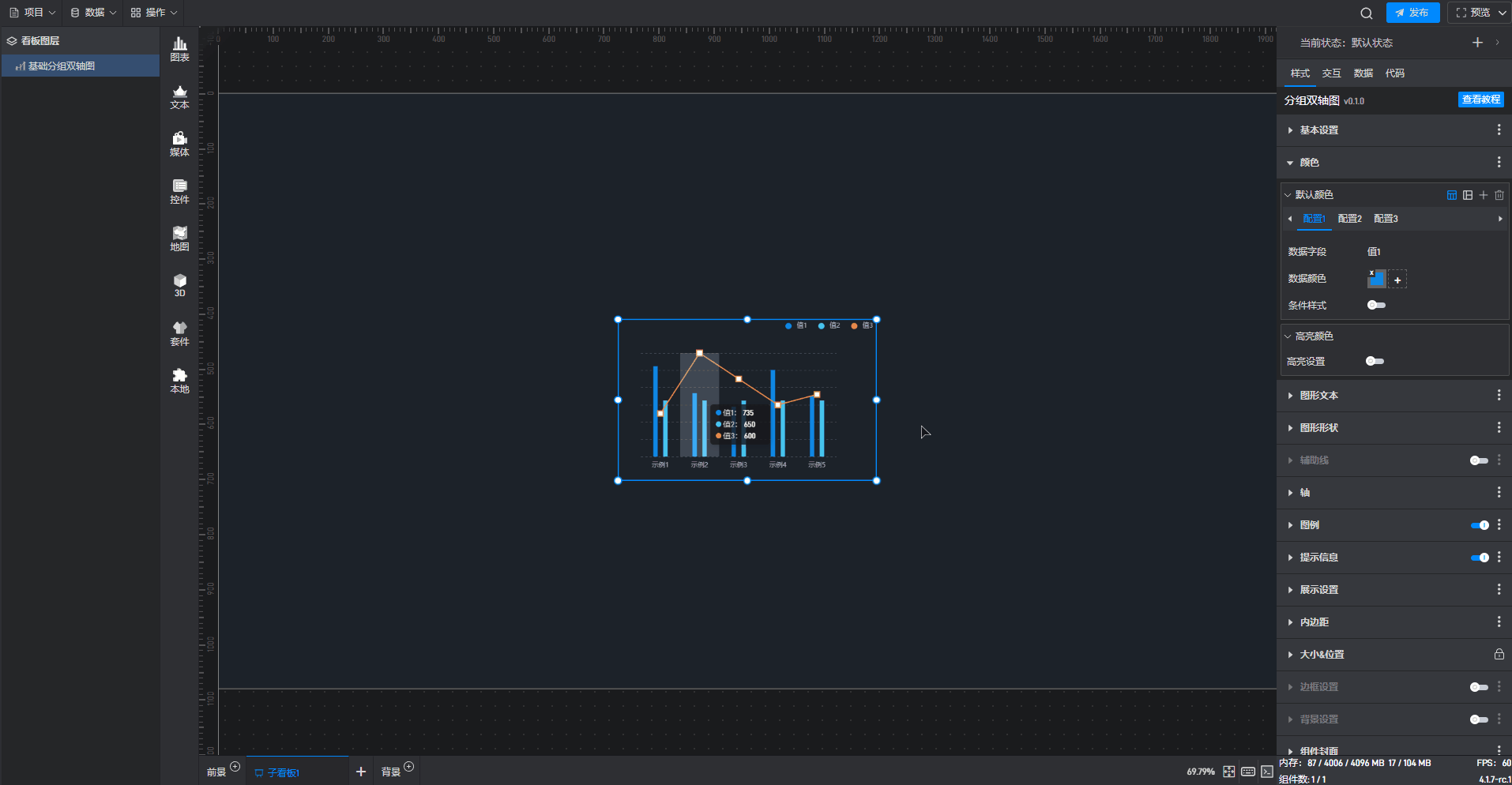1512x785 pixels.
Task: Switch to the 交互 tab
Action: [1332, 73]
